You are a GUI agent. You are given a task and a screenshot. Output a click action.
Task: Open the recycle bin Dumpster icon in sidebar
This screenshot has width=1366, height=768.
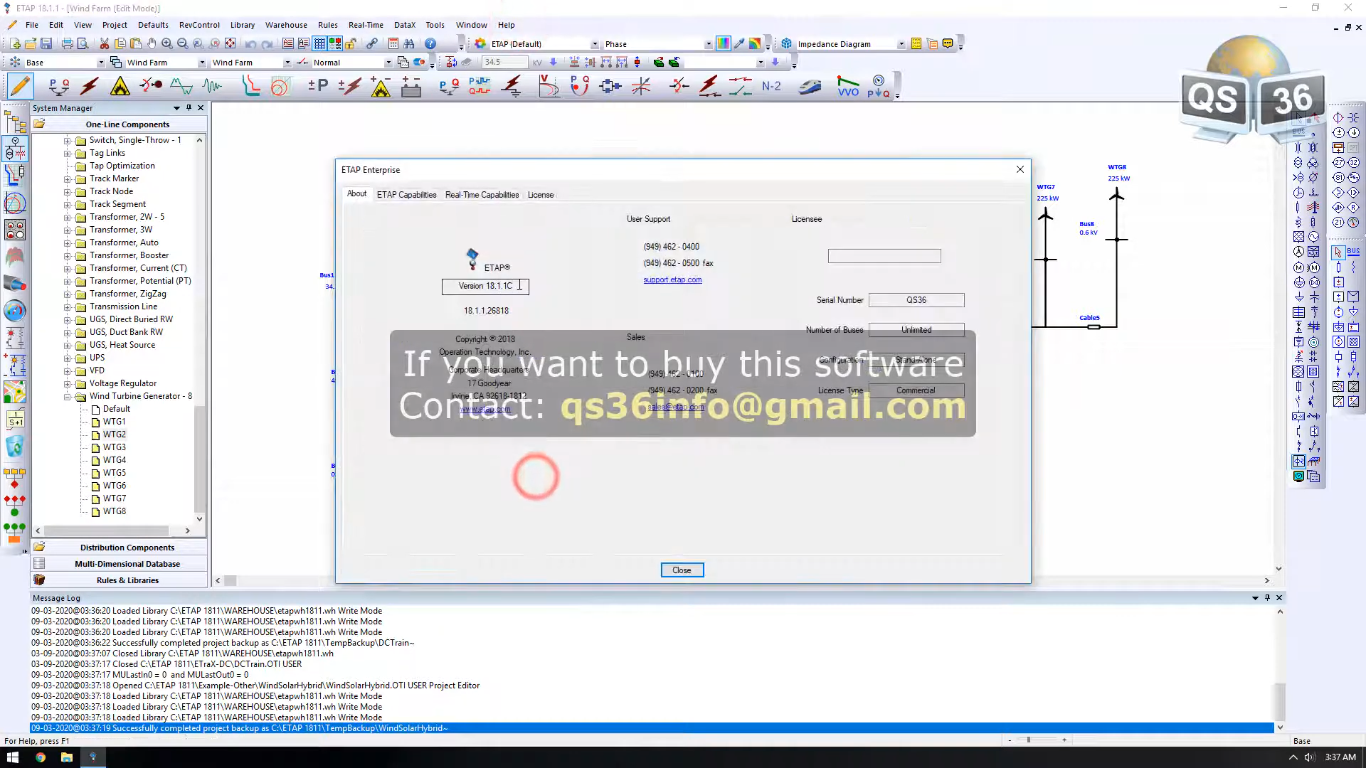point(15,447)
